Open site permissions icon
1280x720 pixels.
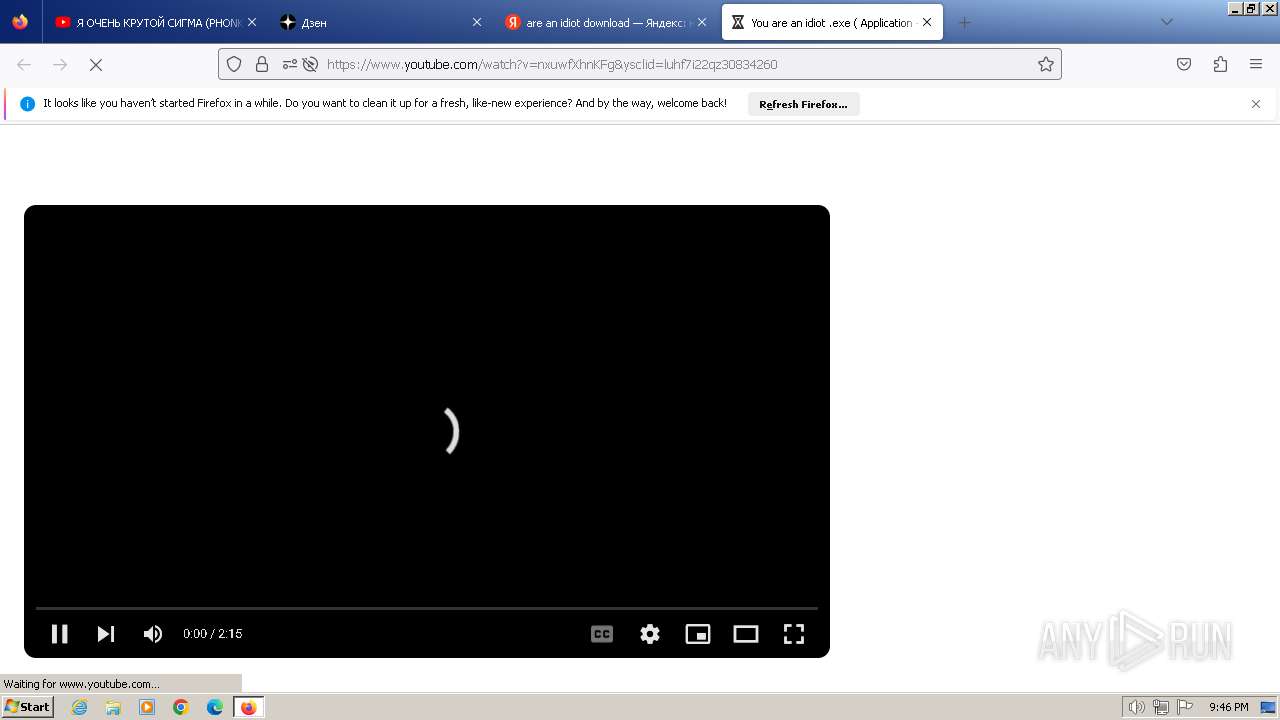[x=289, y=64]
